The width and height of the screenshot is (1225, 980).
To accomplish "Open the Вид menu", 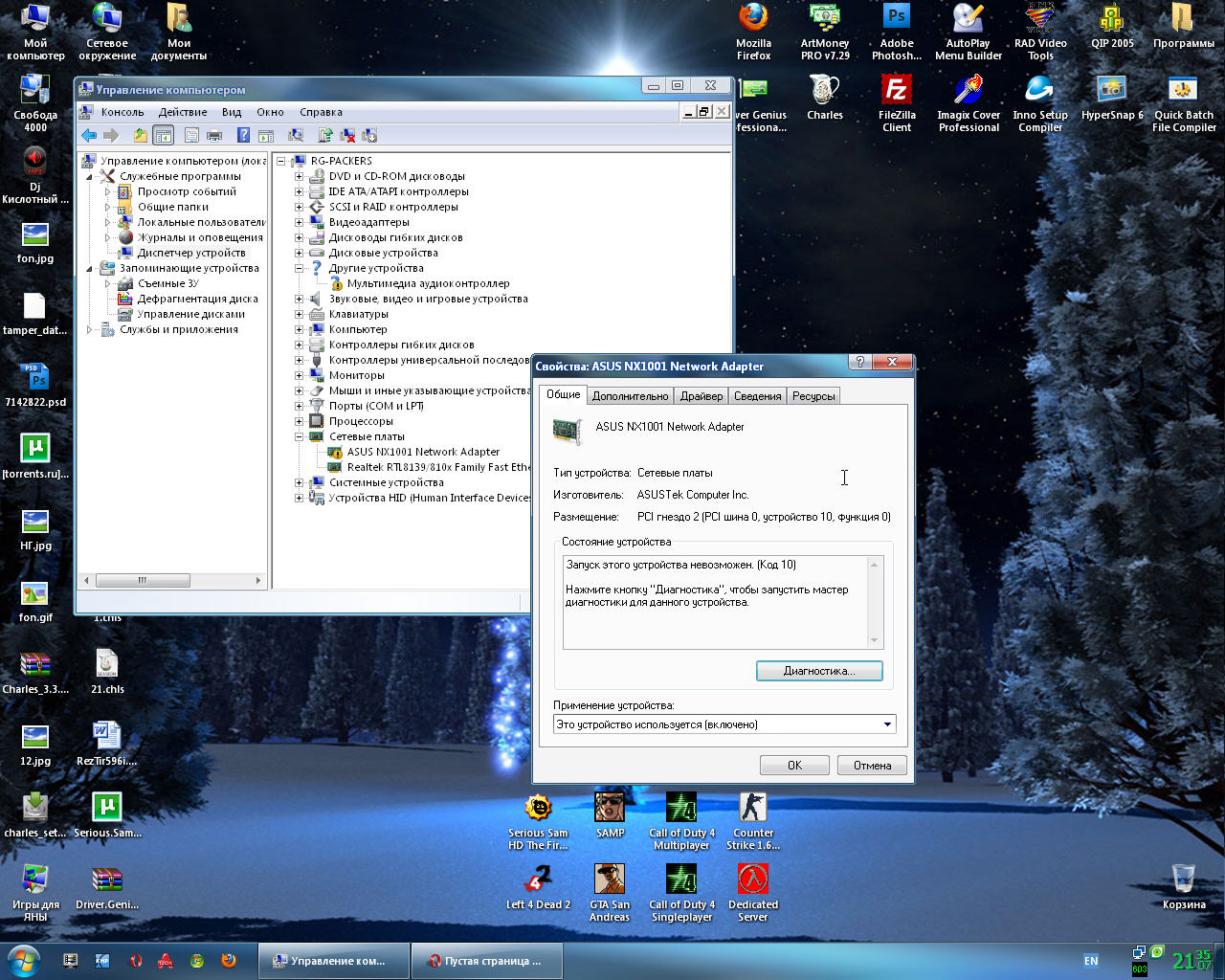I will [232, 112].
